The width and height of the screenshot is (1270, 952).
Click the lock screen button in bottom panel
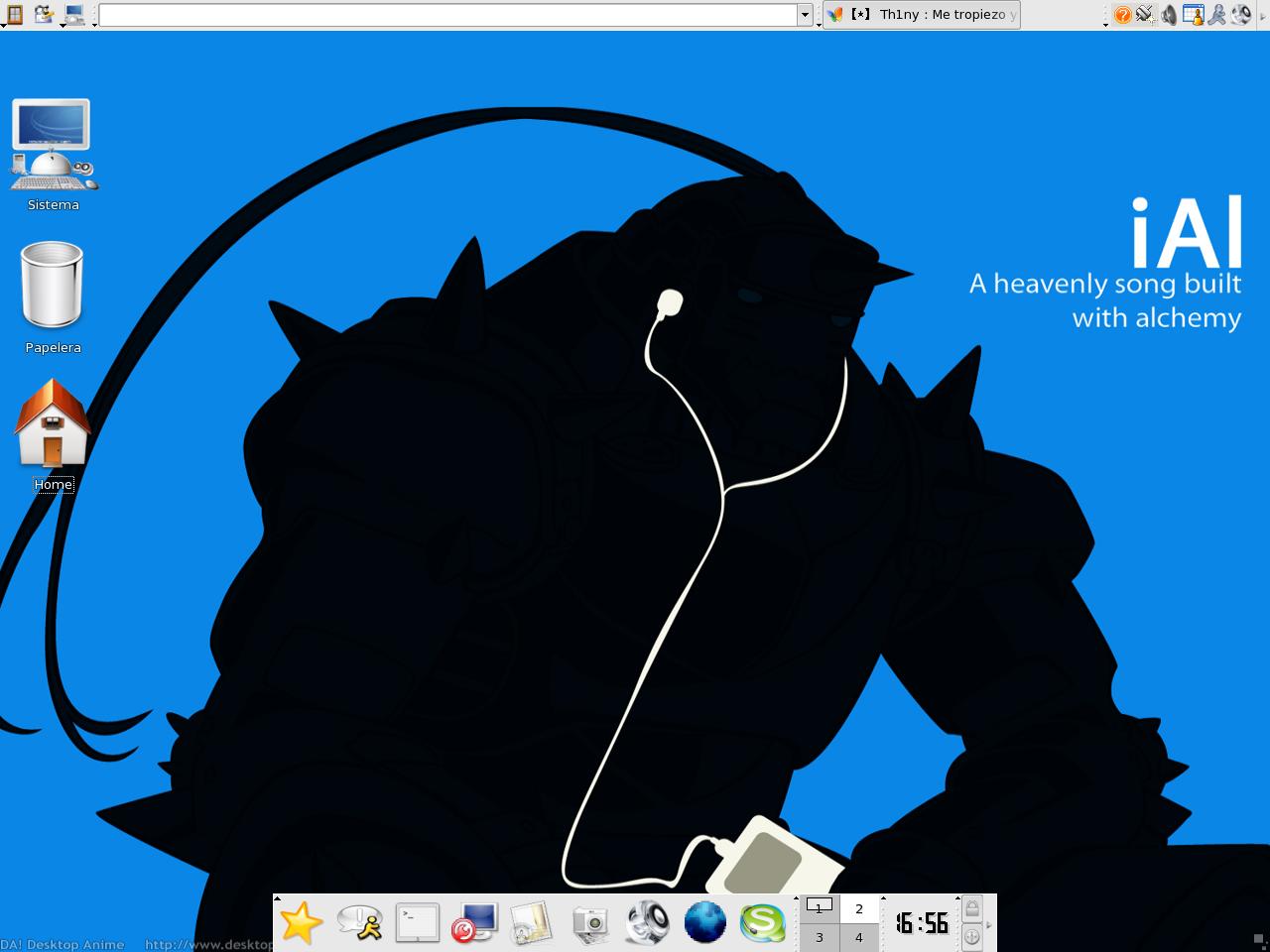click(x=972, y=909)
